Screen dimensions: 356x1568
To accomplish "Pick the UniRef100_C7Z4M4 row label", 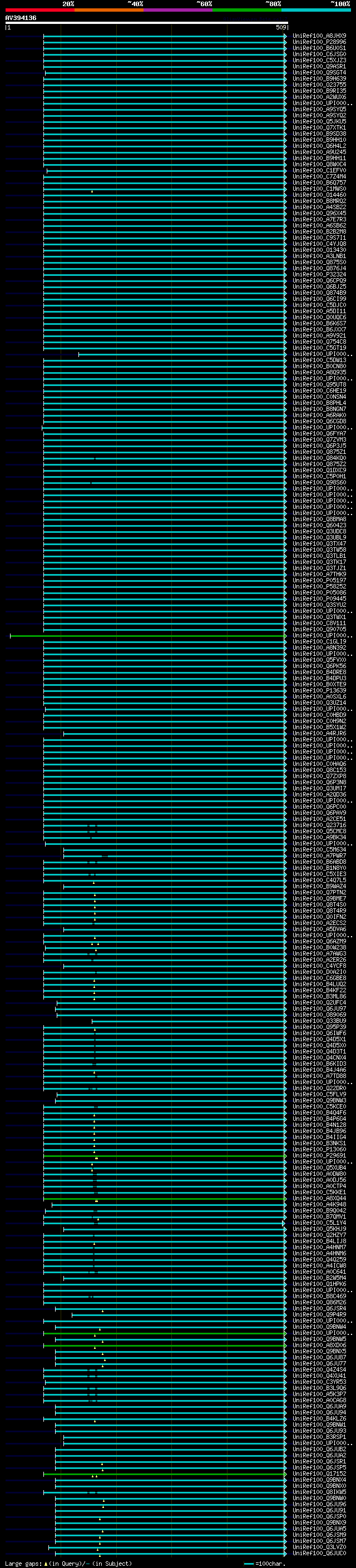I will pos(319,176).
